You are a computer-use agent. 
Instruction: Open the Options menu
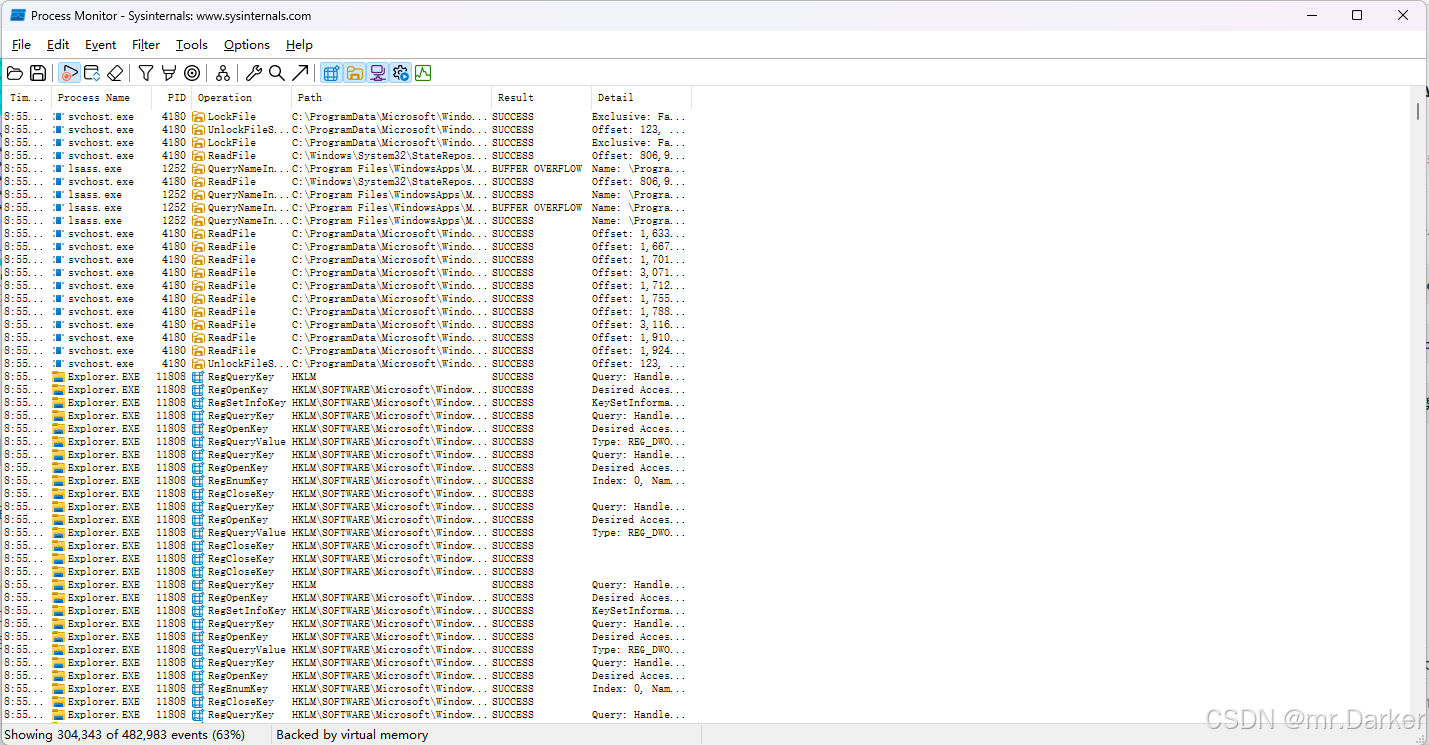coord(246,45)
